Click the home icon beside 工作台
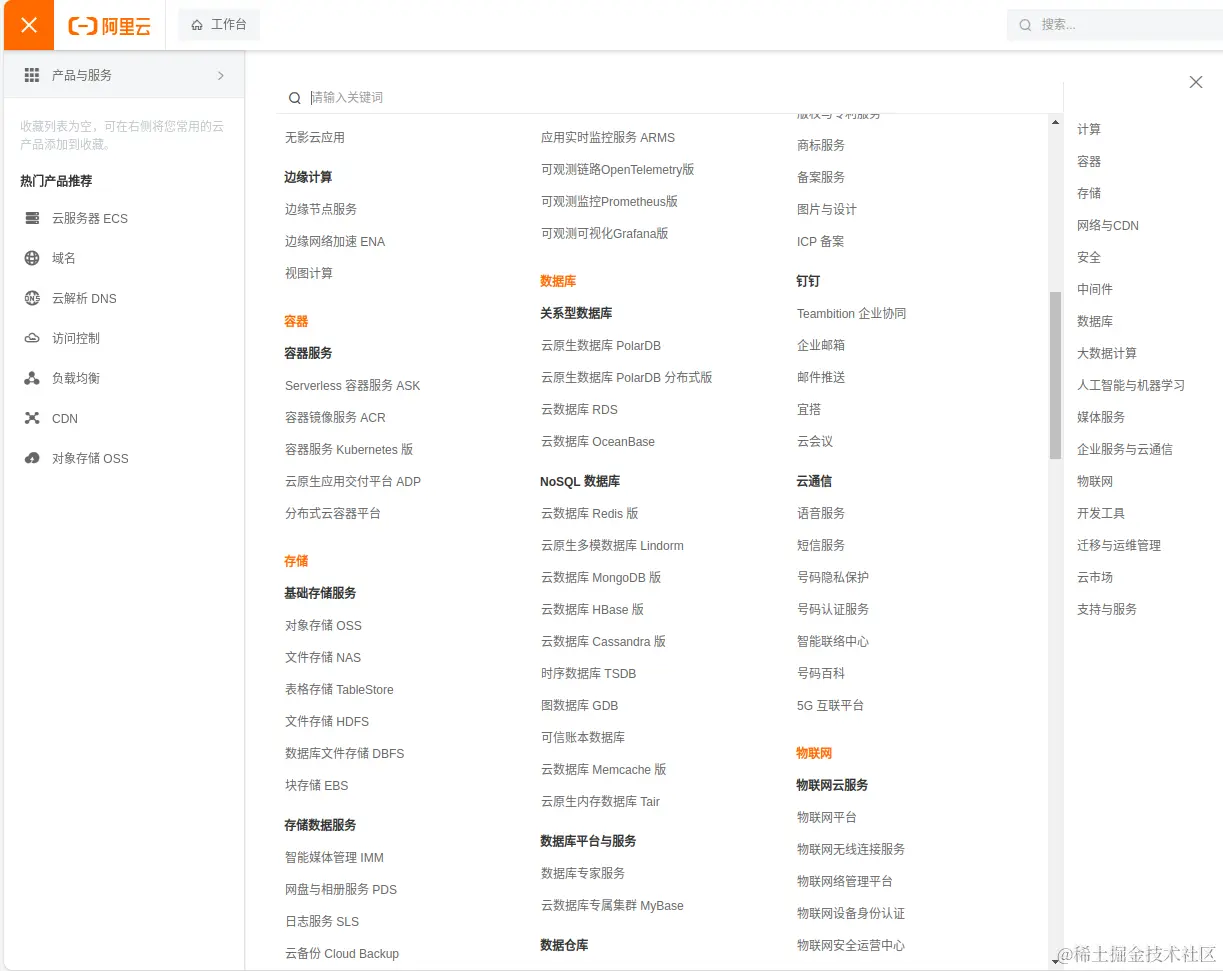This screenshot has height=971, width=1223. tap(197, 25)
